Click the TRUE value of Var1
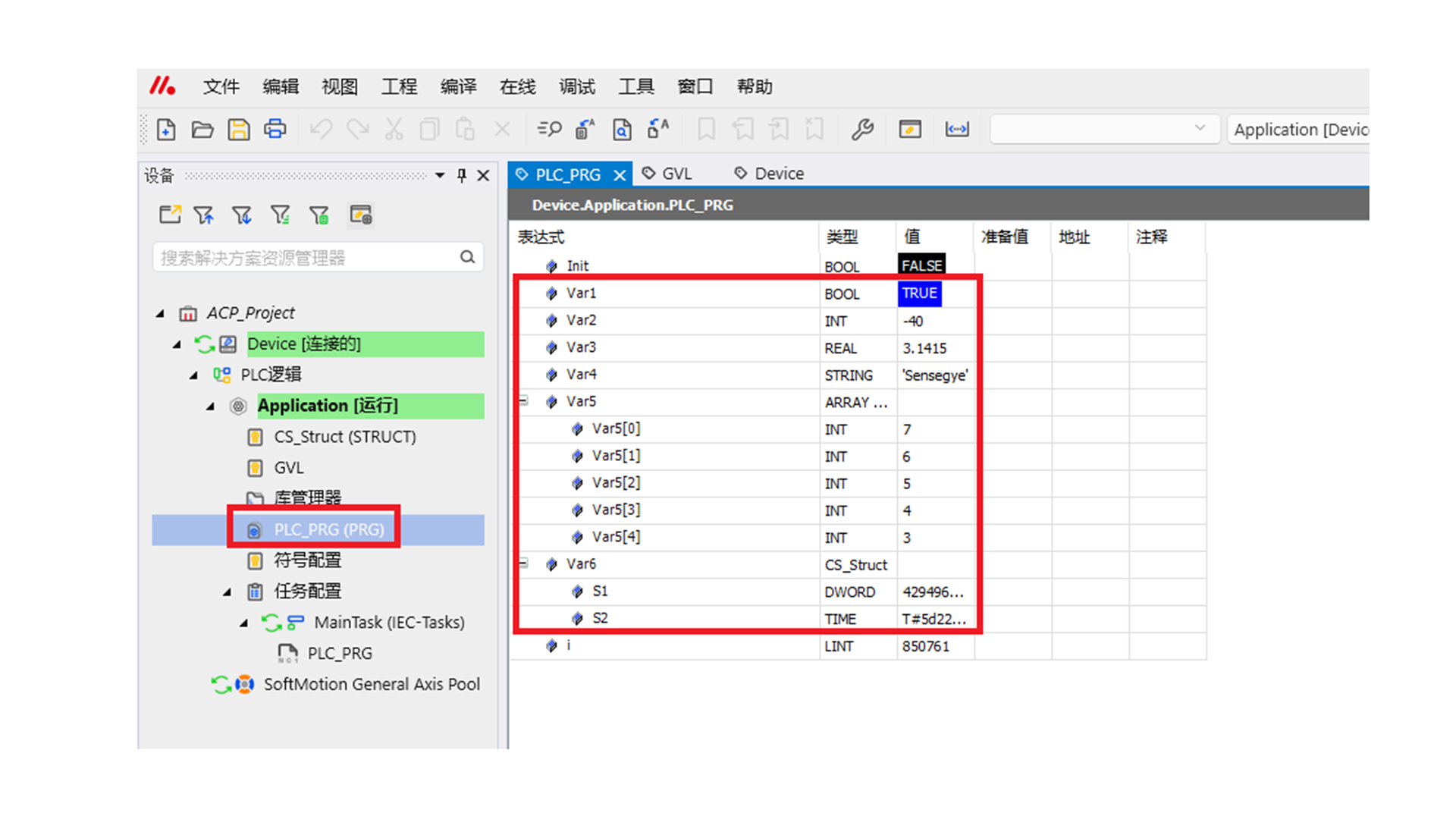This screenshot has width=1456, height=819. pos(920,293)
